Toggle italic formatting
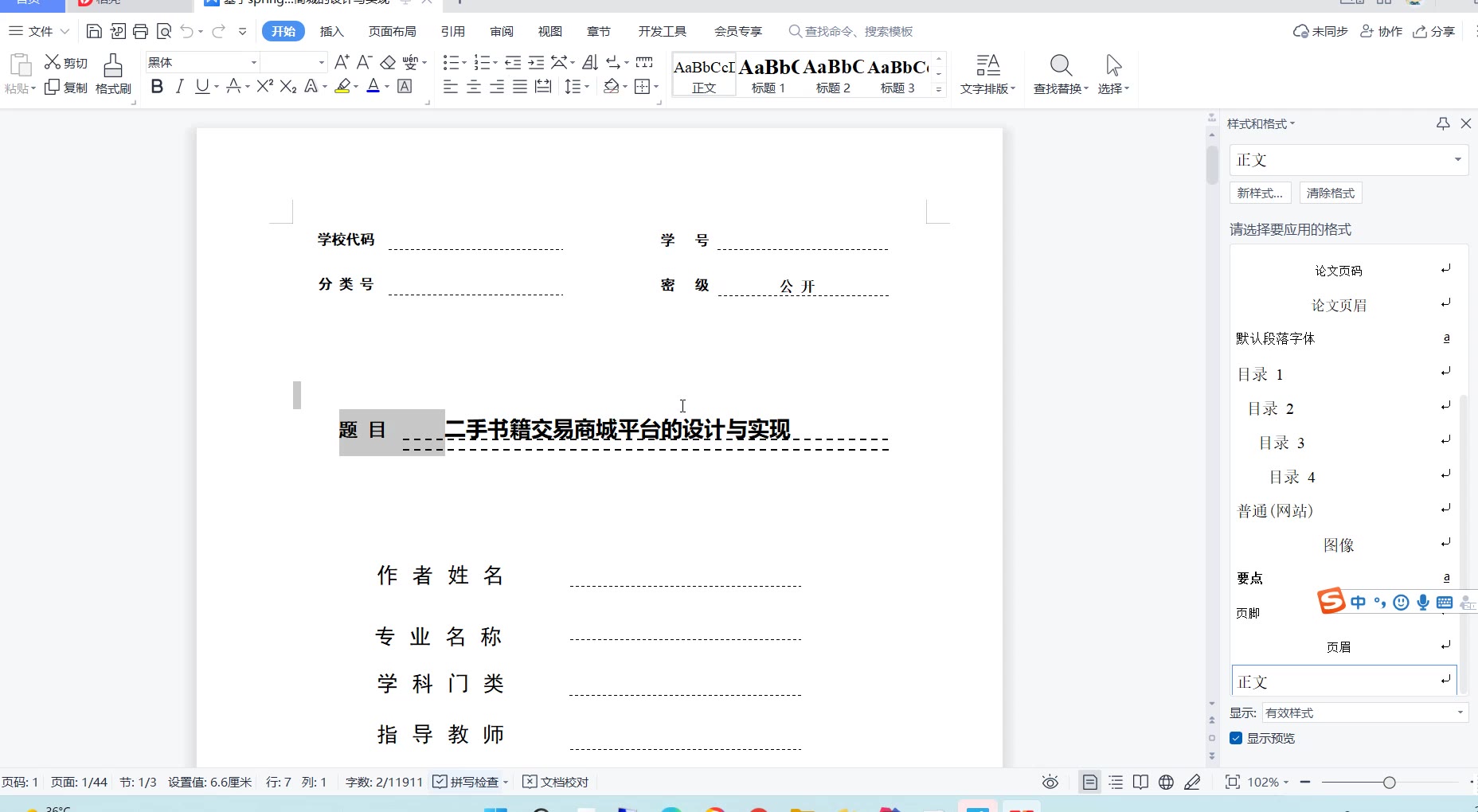Screen dimensions: 1478x812 (180, 87)
